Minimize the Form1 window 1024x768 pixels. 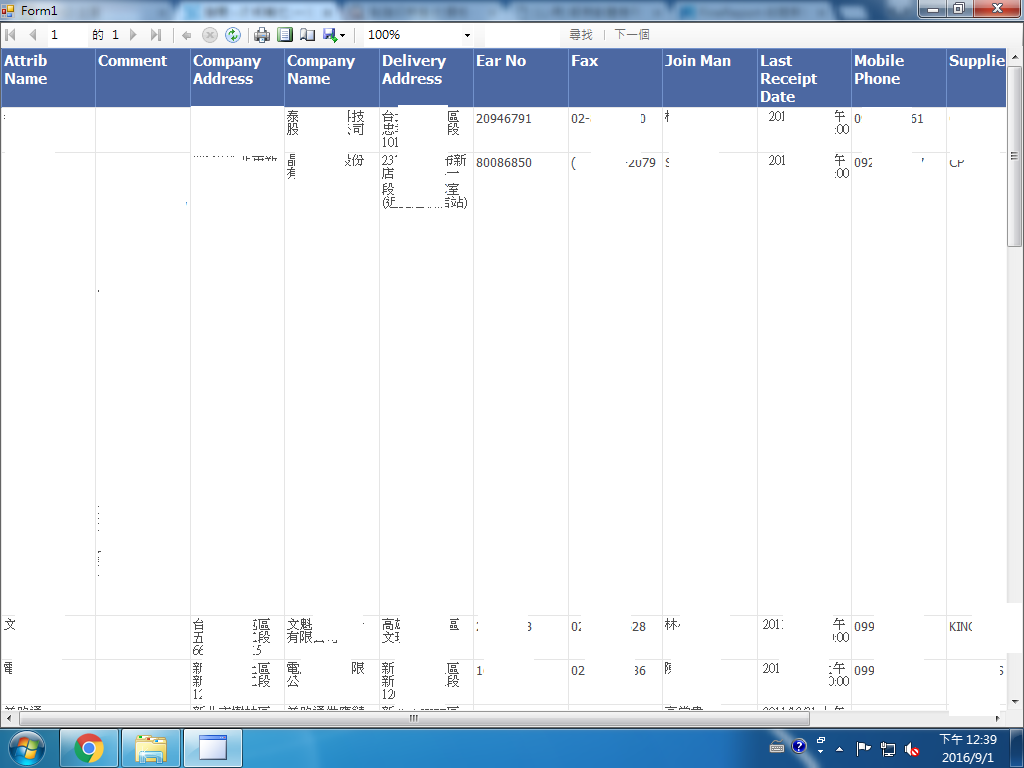coord(933,8)
